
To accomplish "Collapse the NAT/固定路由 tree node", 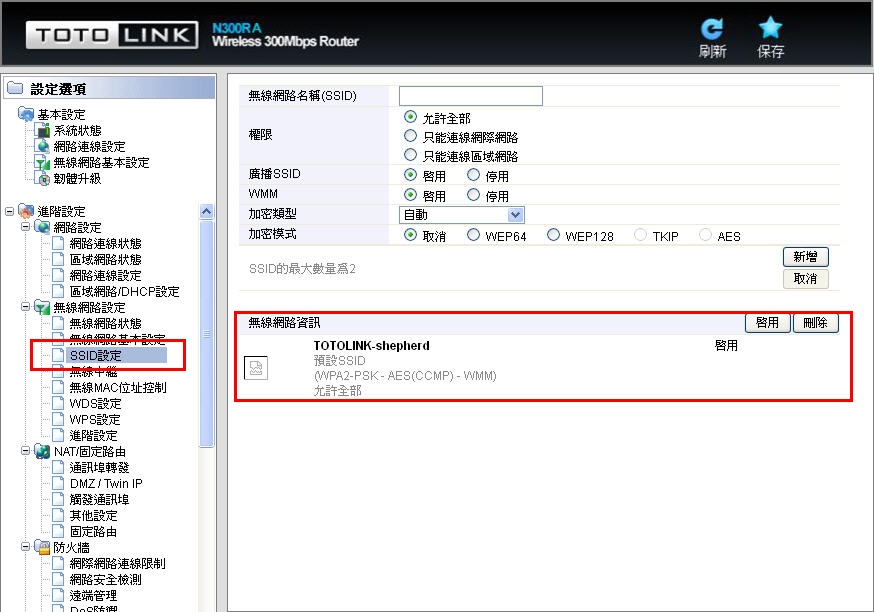I will click(26, 451).
